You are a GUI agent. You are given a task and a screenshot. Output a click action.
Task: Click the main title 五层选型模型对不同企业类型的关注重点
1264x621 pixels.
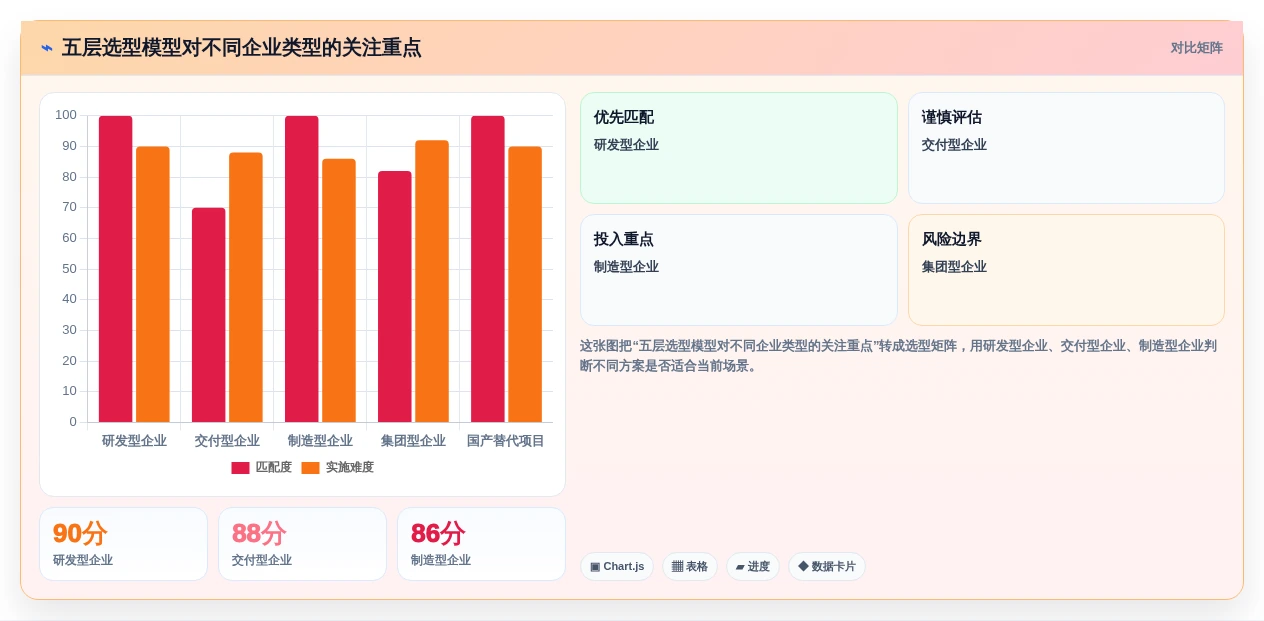point(241,48)
